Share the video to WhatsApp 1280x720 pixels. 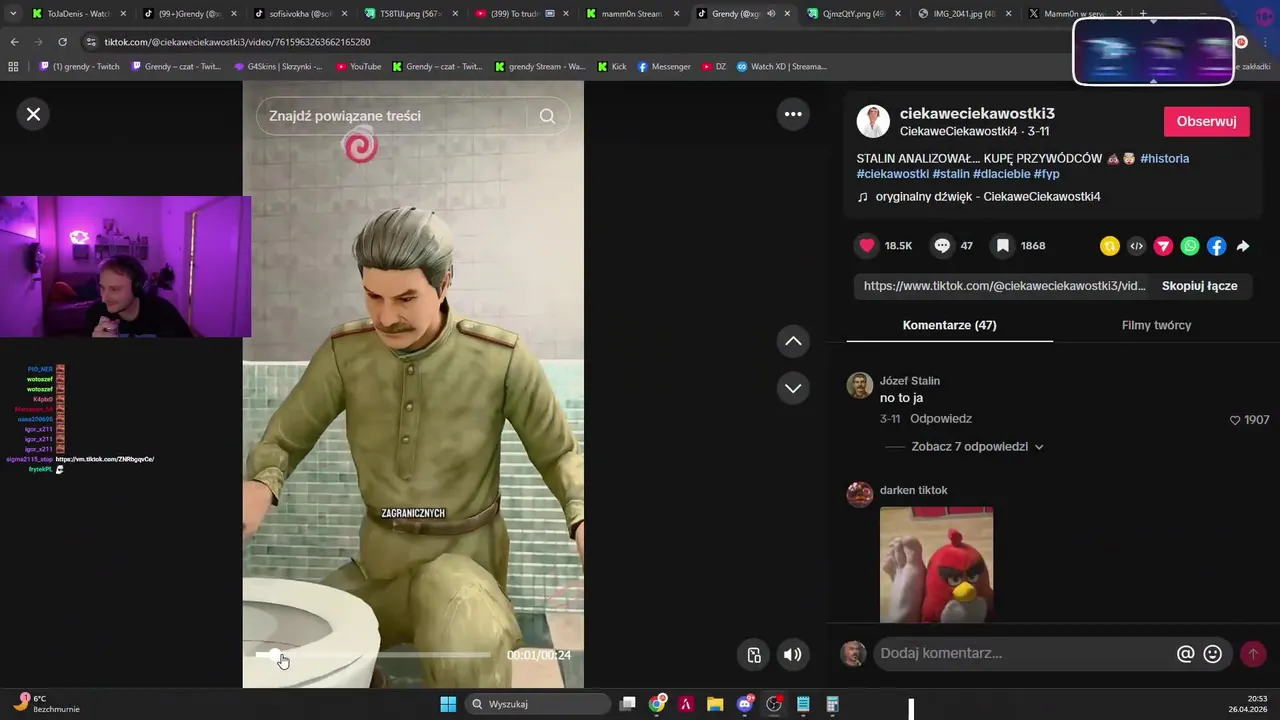point(1190,246)
